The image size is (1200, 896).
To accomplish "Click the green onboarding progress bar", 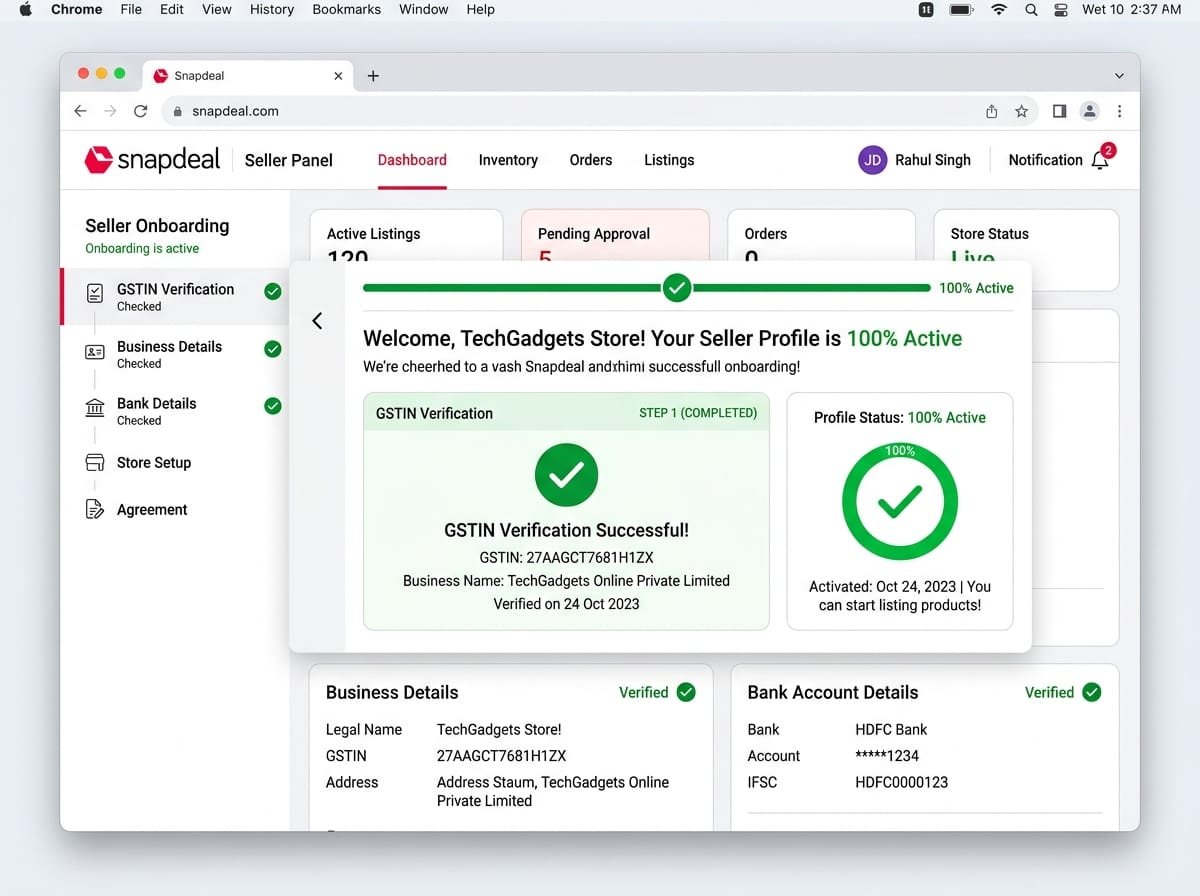I will [x=646, y=288].
